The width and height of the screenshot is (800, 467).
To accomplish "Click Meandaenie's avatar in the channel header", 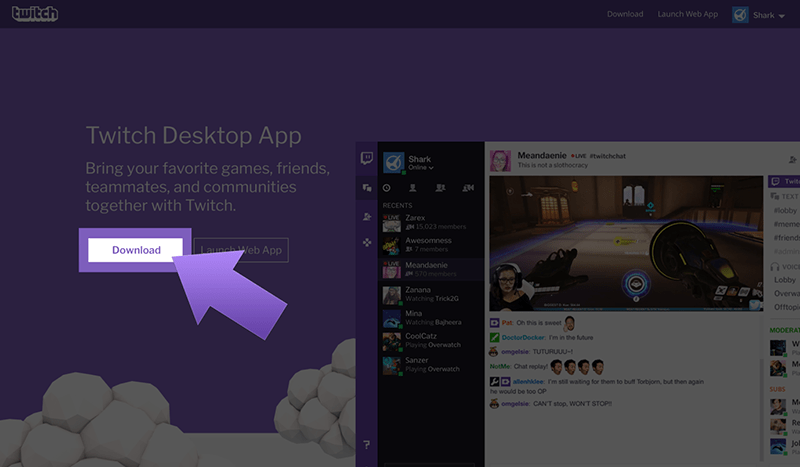I will pyautogui.click(x=501, y=161).
